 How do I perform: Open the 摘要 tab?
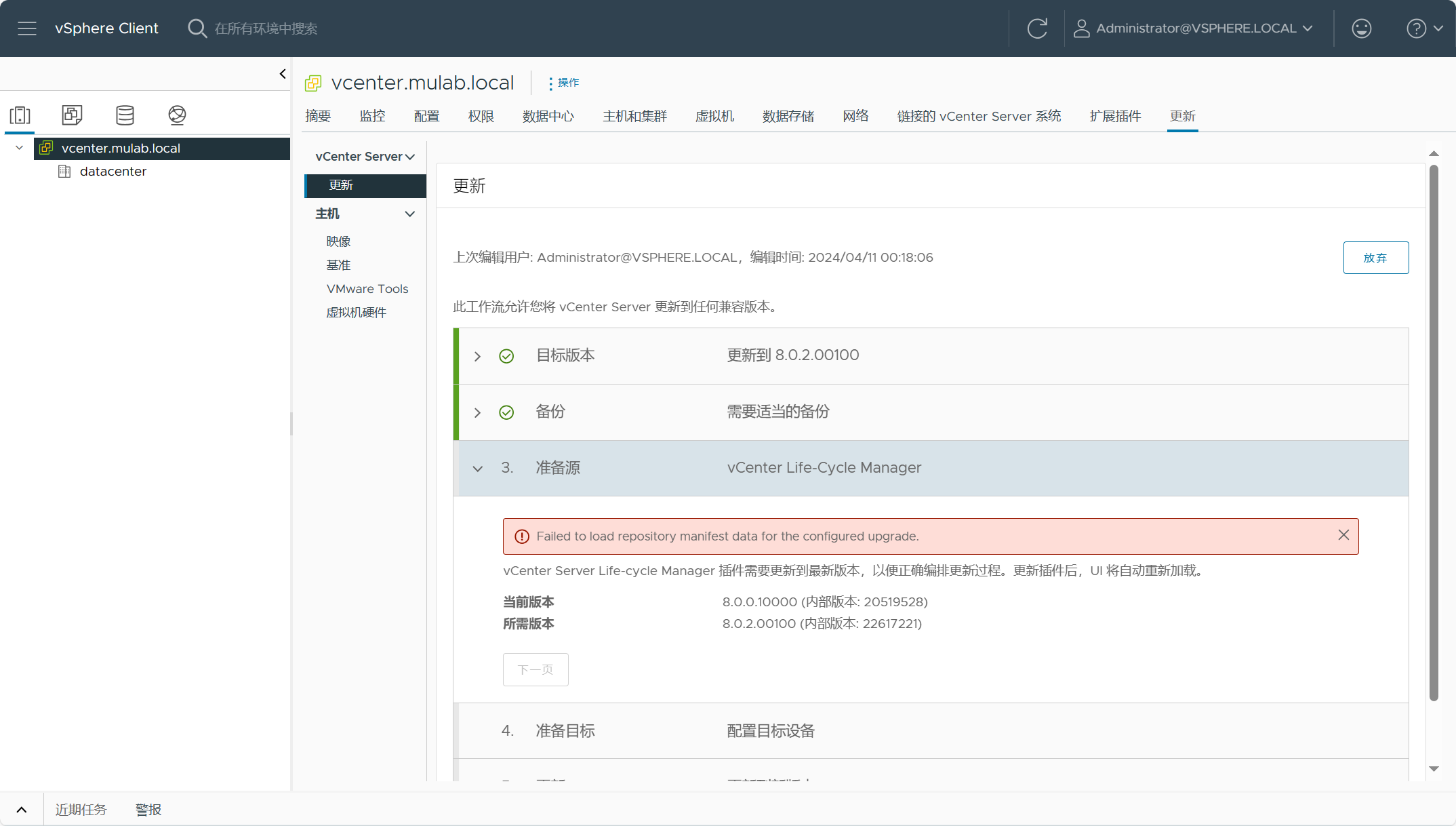(318, 116)
